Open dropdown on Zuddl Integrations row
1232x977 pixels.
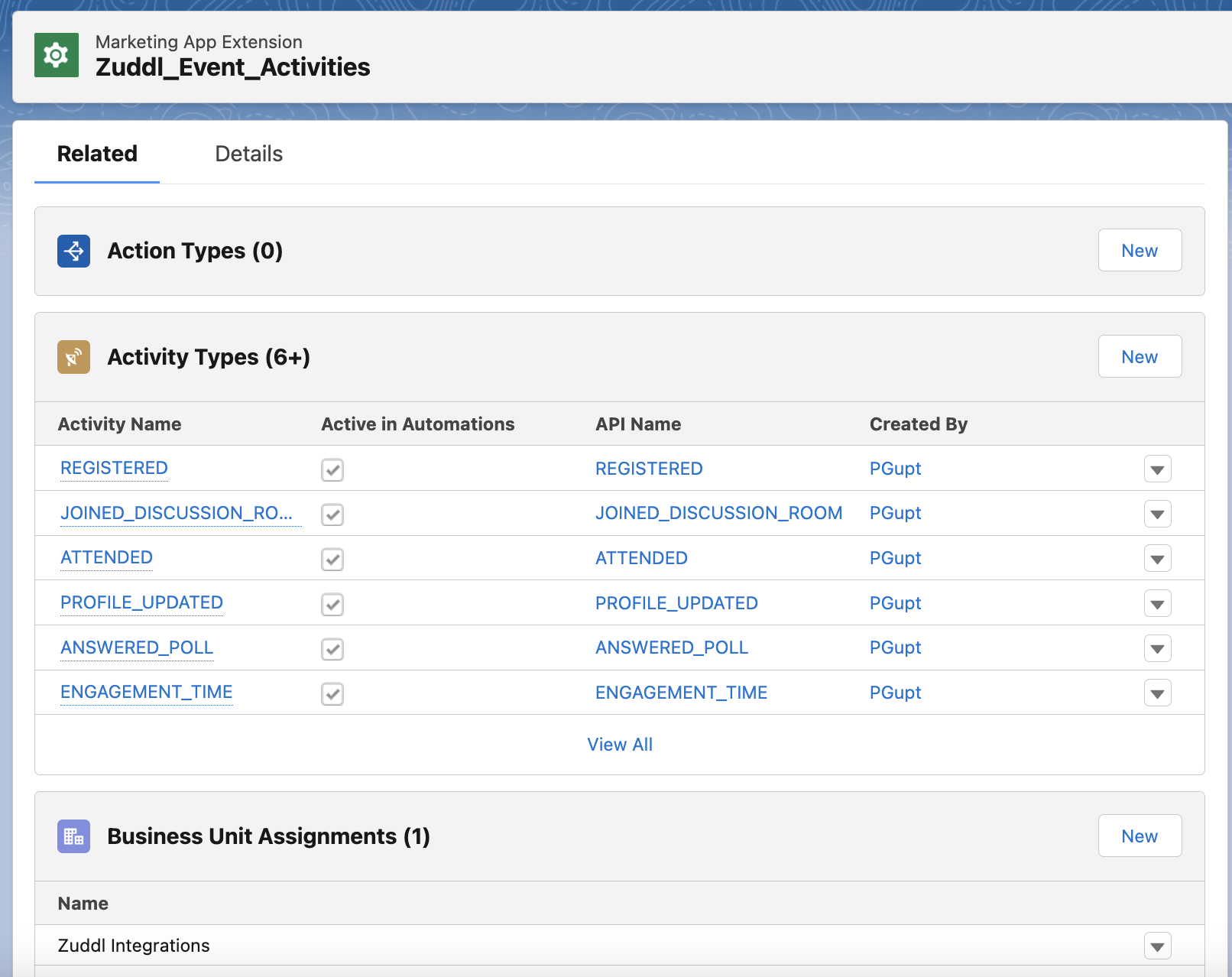click(x=1157, y=946)
